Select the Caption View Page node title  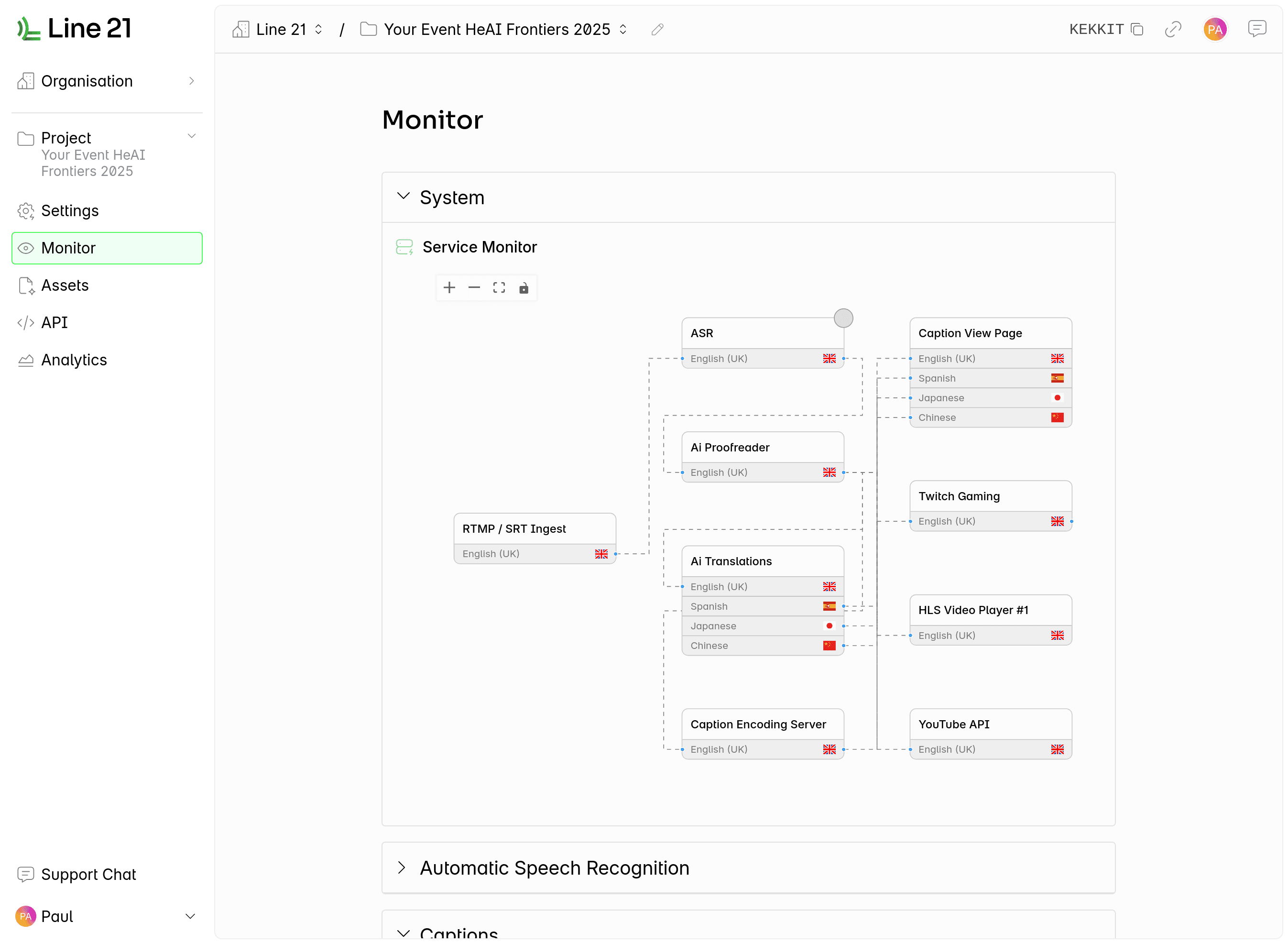(970, 333)
